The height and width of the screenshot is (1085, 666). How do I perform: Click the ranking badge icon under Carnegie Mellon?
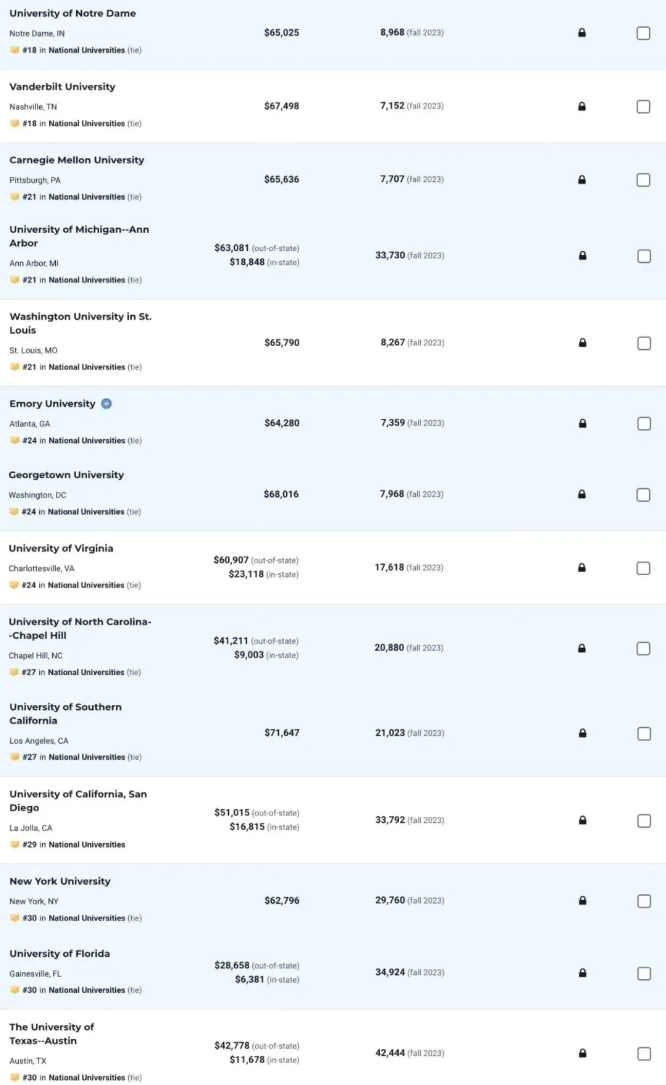tap(15, 197)
